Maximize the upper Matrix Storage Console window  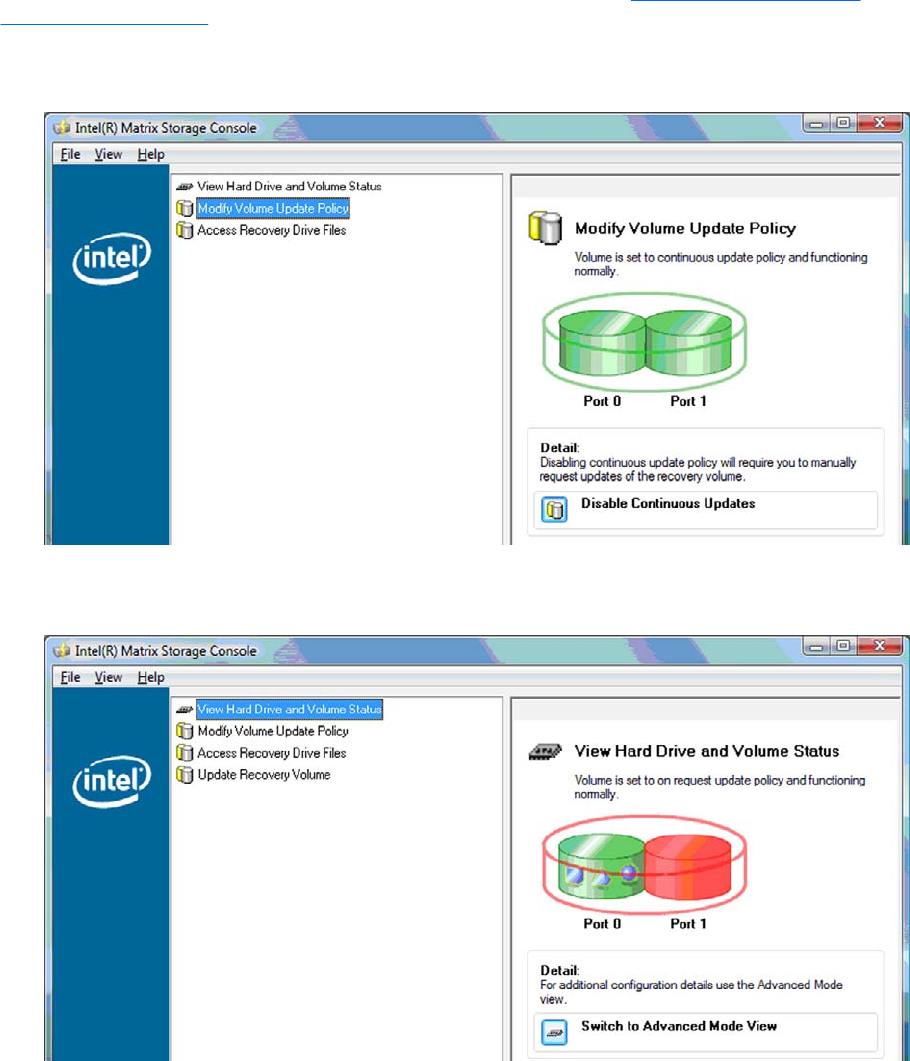843,123
